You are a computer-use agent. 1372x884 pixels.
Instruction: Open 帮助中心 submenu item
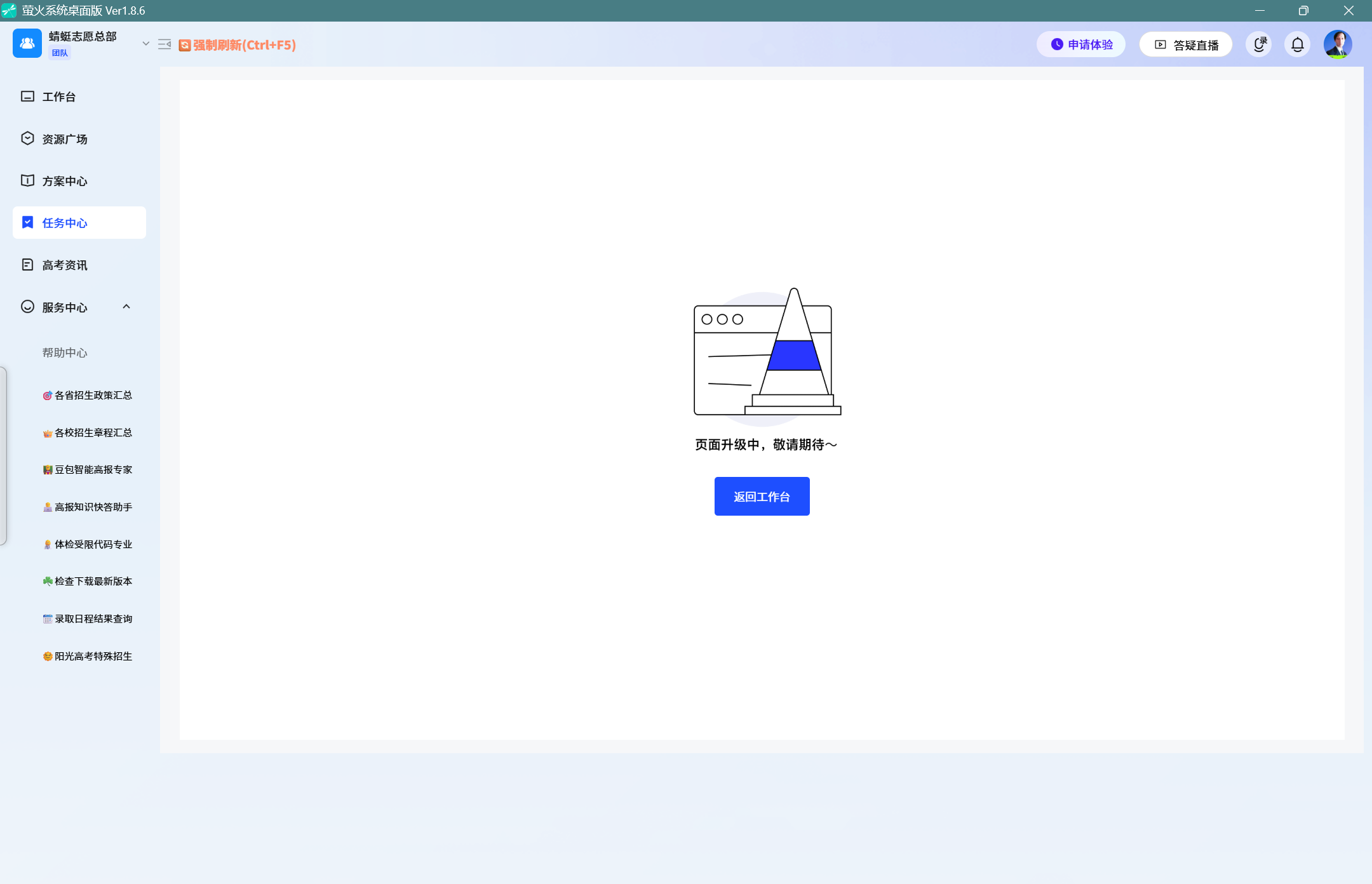(x=65, y=352)
